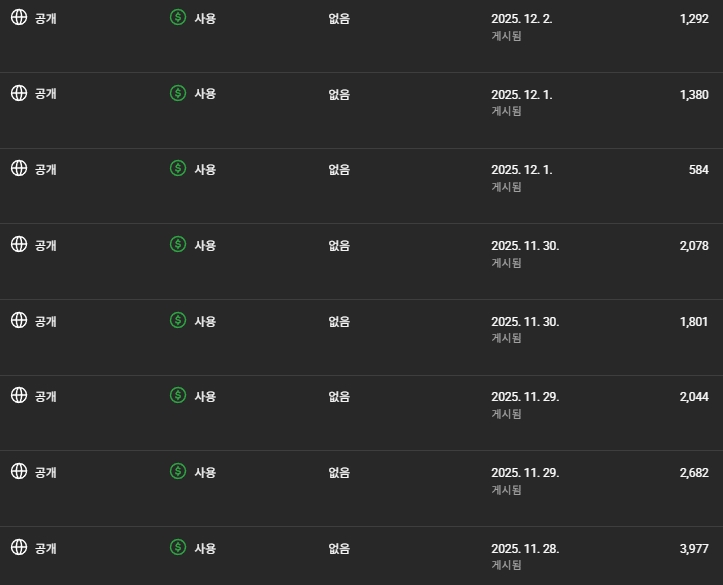Open the 공개 visibility setting for the 1,801 views row
Screen dimensions: 723x585
click(x=46, y=321)
